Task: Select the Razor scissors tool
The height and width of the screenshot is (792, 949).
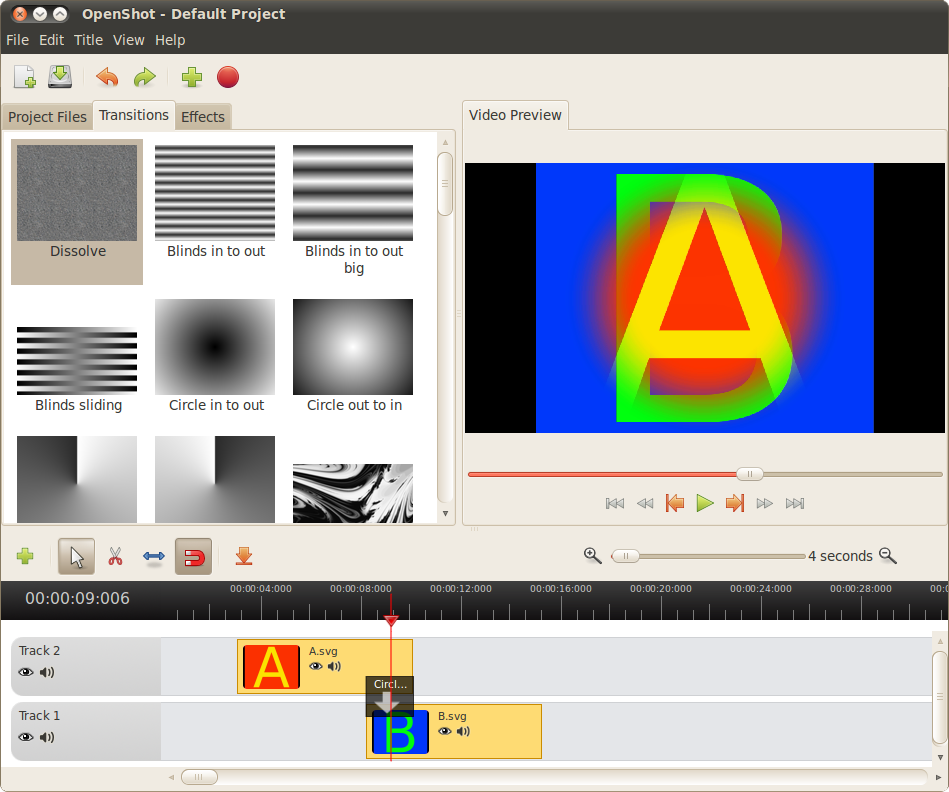Action: click(x=115, y=556)
